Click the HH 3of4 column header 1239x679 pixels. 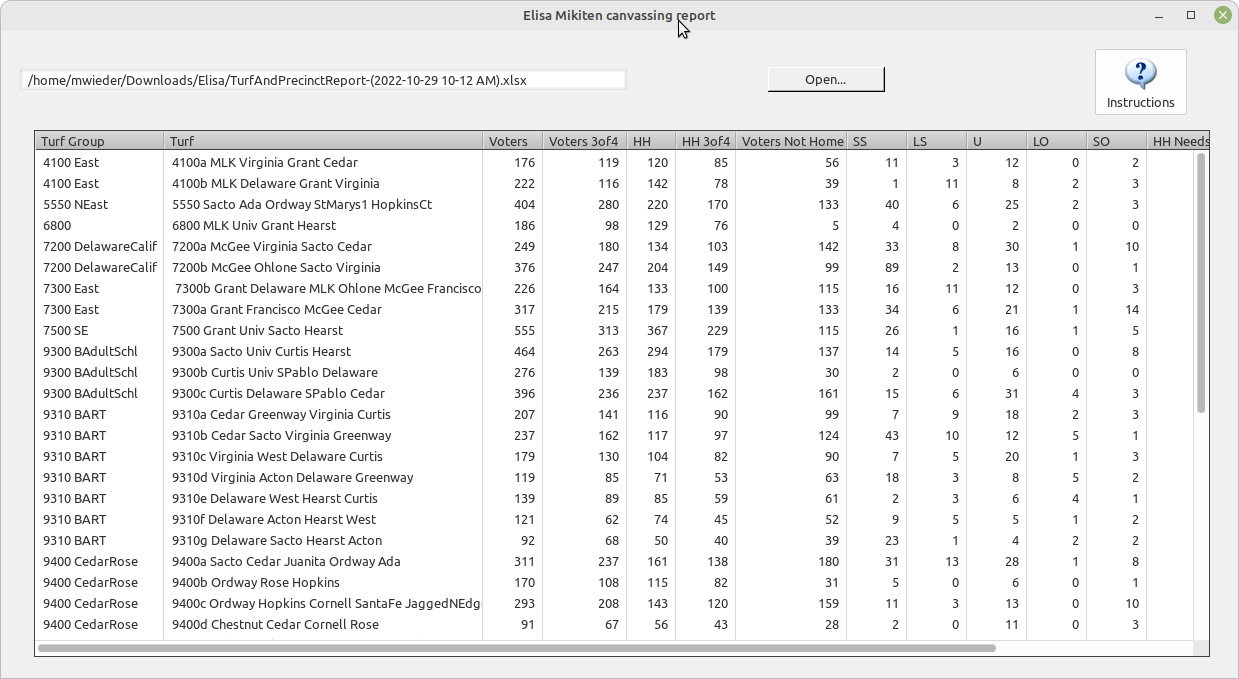[x=705, y=141]
